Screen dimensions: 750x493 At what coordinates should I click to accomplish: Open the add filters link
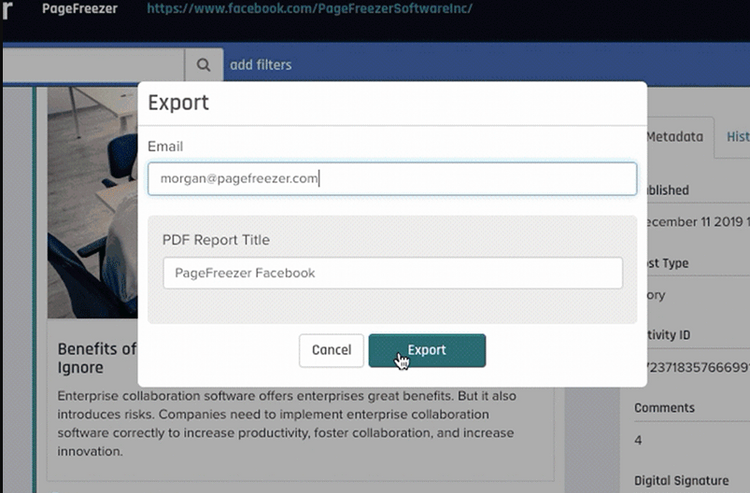[261, 65]
